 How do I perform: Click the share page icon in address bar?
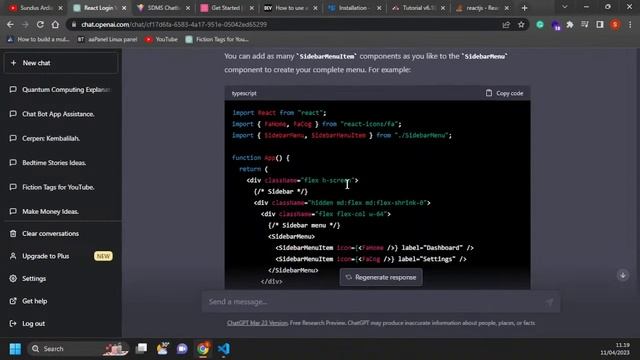[x=506, y=24]
